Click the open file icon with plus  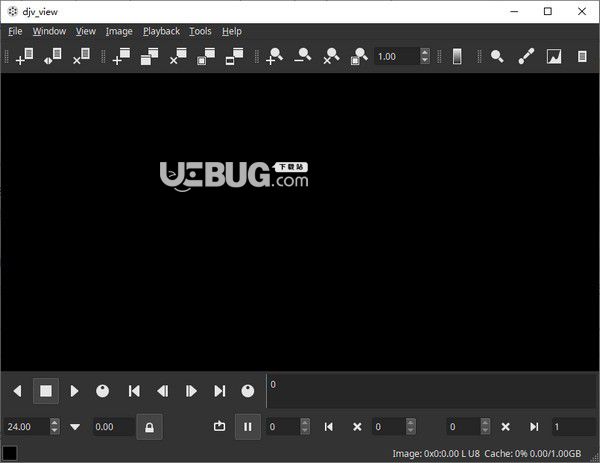coord(24,57)
